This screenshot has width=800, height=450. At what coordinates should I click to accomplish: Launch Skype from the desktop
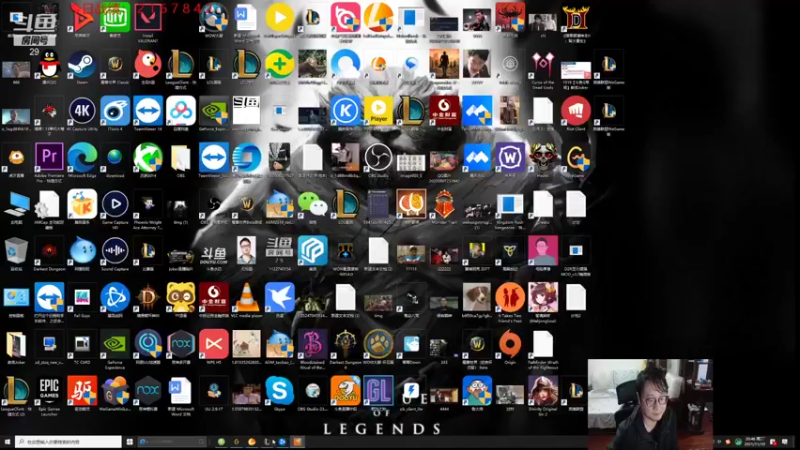tap(280, 391)
